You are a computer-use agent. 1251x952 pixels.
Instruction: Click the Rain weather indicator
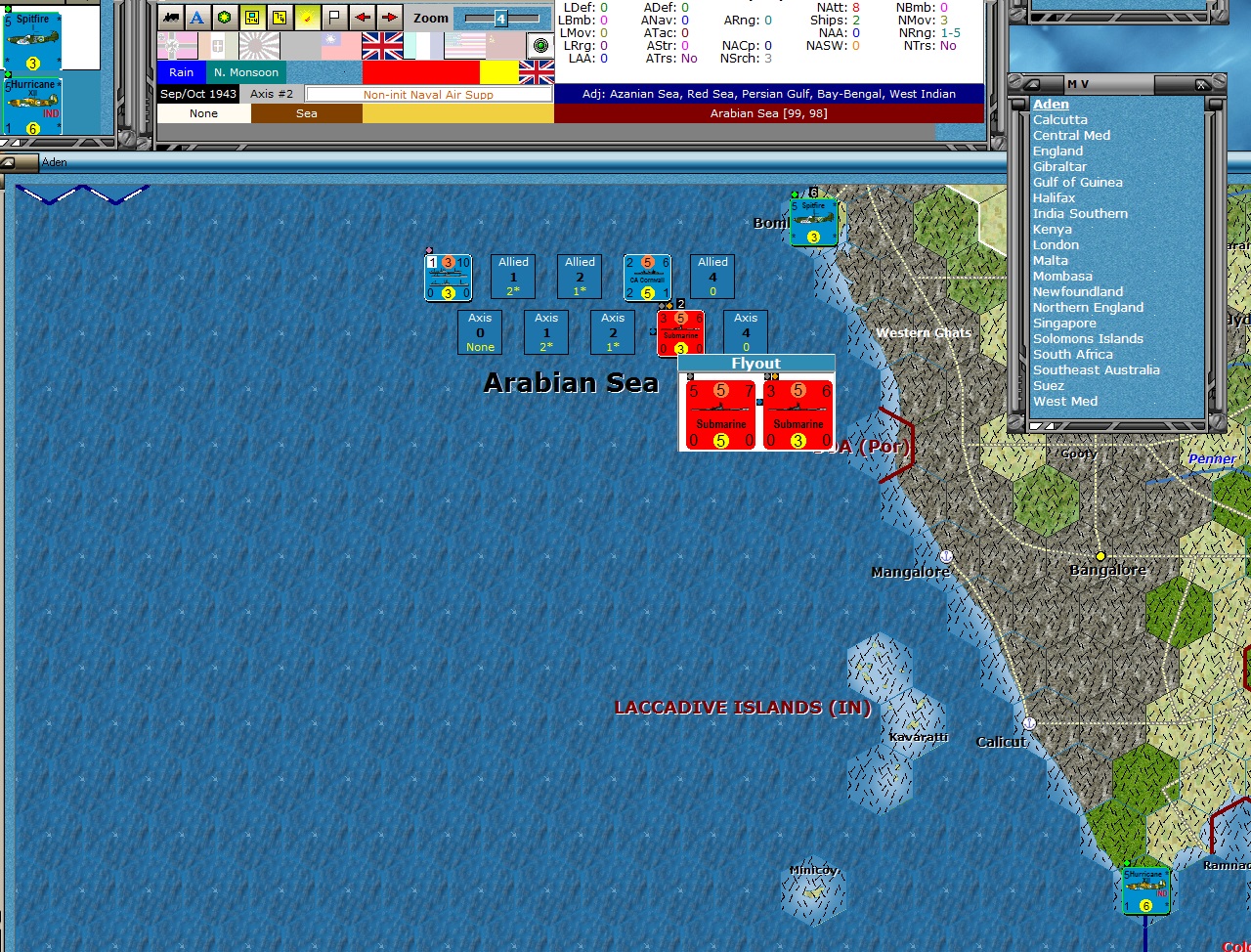point(181,72)
